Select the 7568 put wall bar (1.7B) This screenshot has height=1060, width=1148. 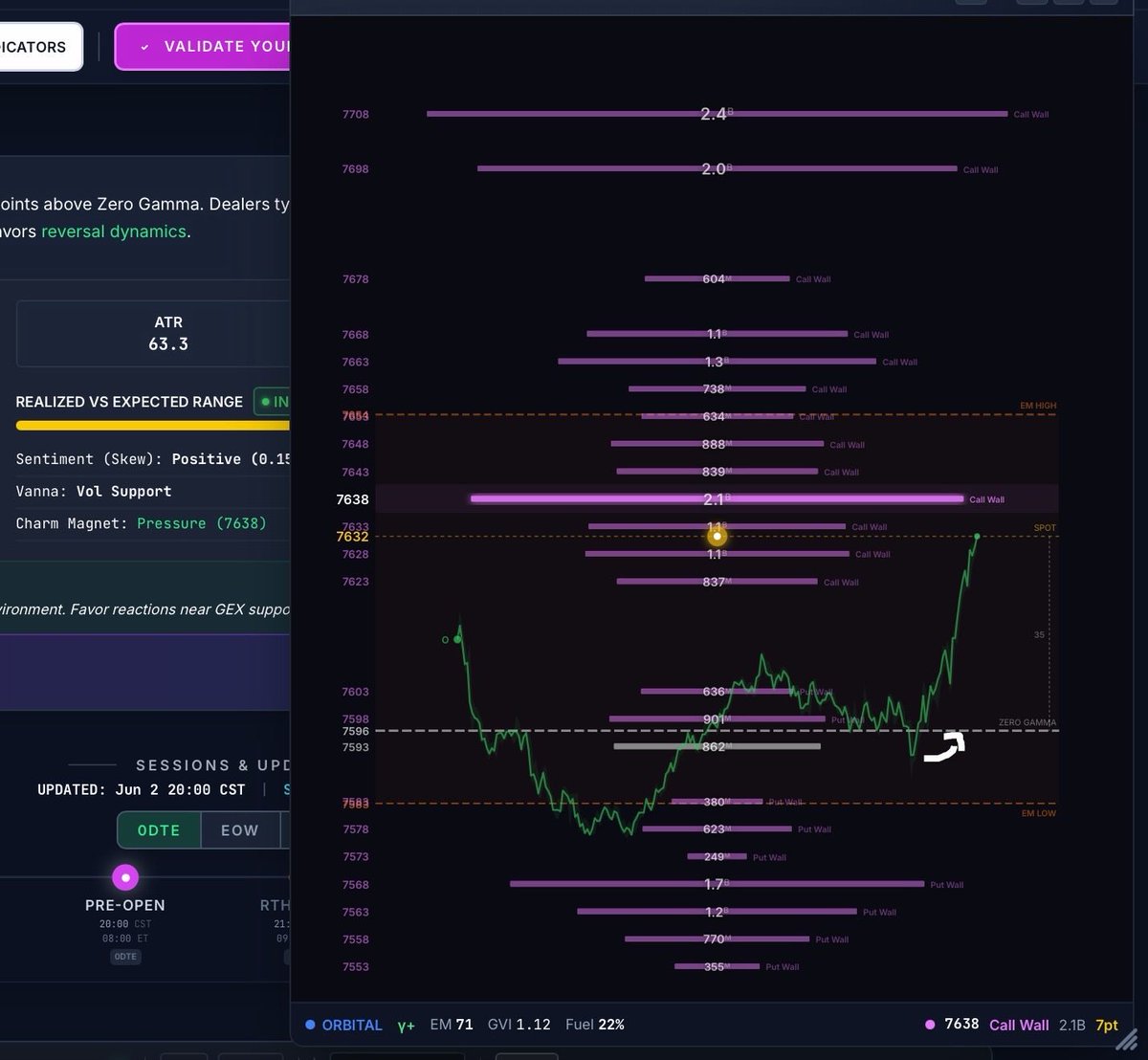point(717,884)
